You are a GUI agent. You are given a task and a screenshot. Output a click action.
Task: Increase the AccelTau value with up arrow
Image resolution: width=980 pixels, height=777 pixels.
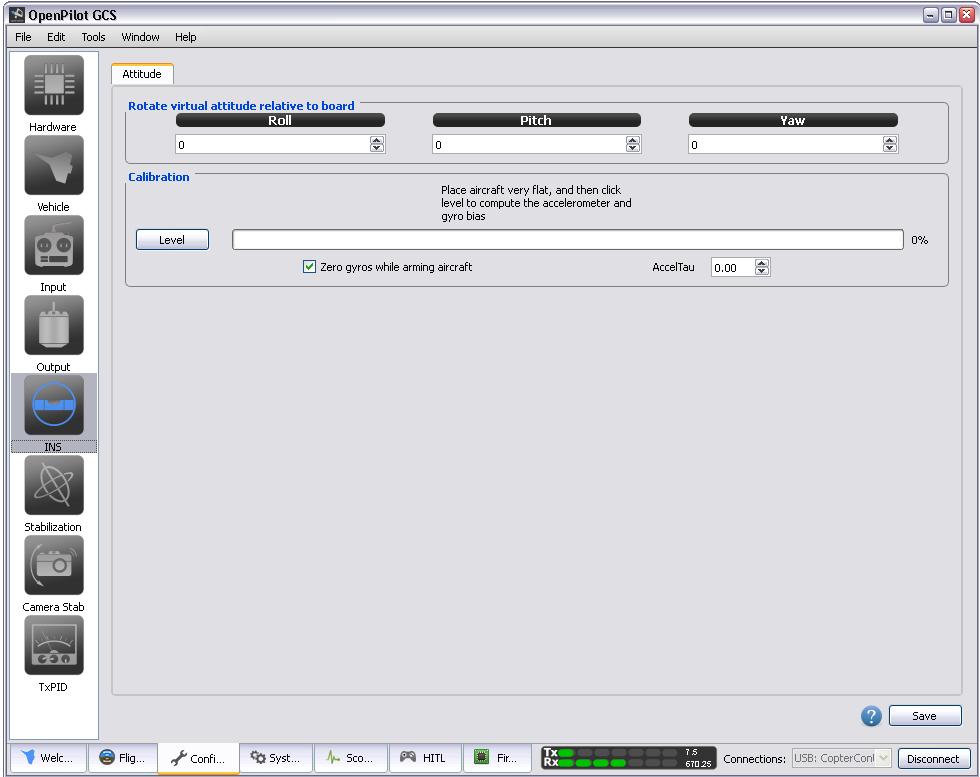[x=762, y=263]
